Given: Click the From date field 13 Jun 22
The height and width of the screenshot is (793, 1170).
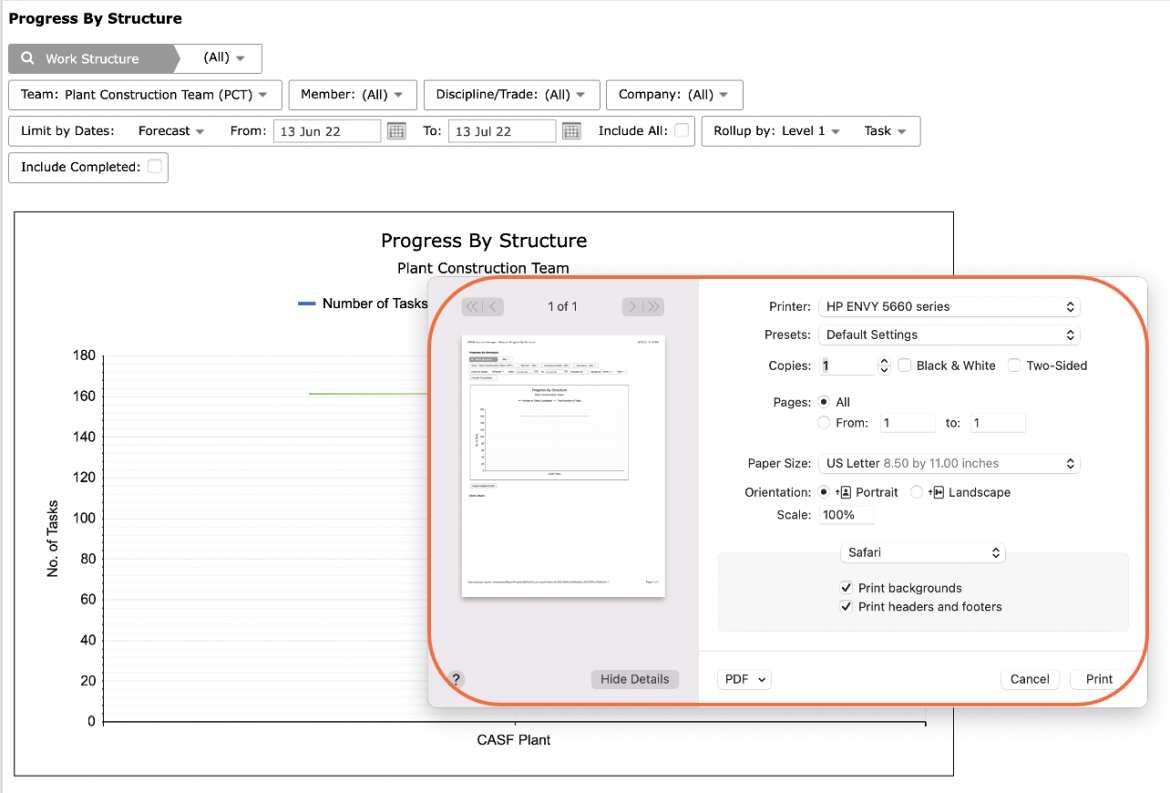Looking at the screenshot, I should (x=327, y=131).
